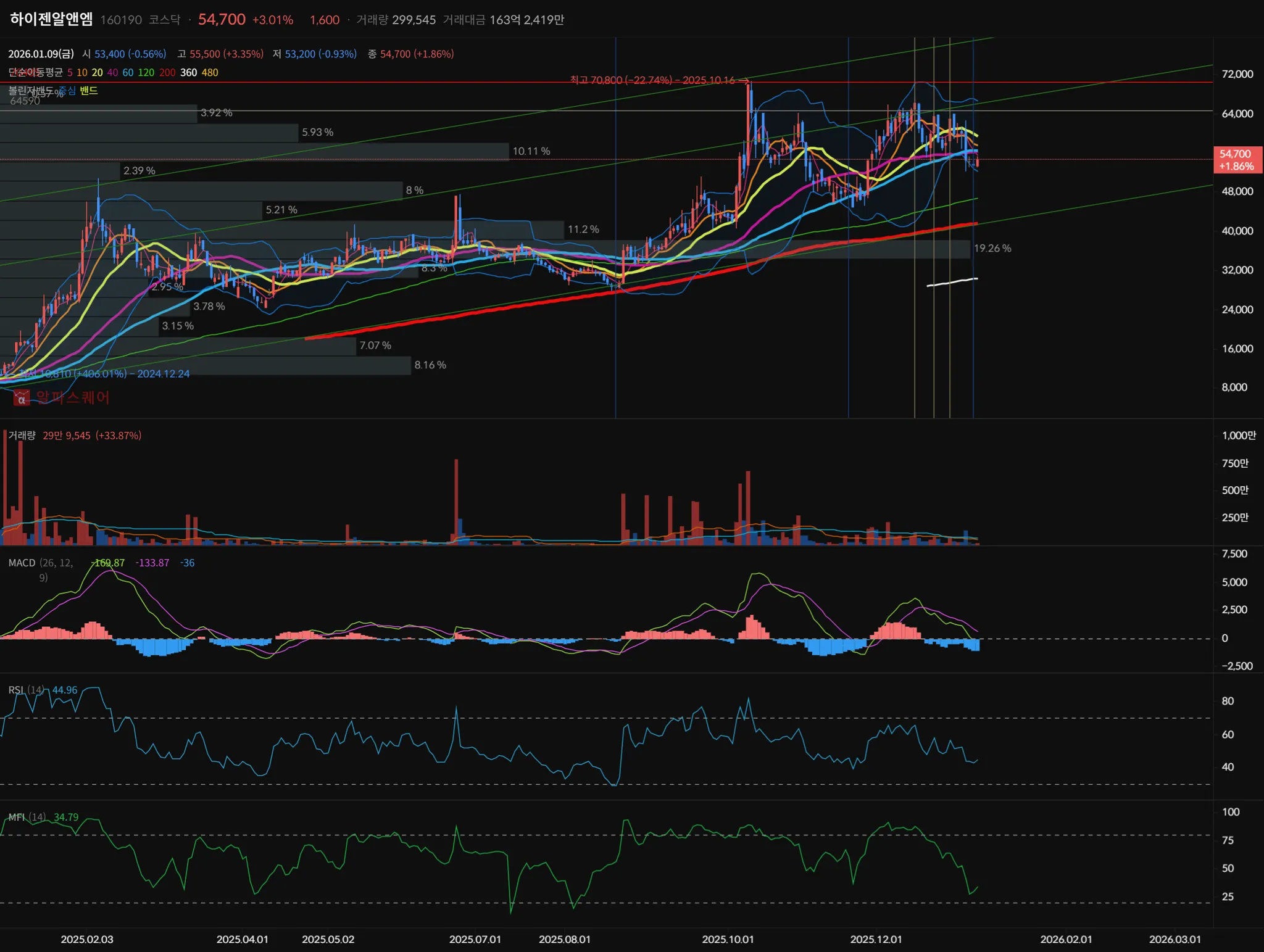Screen dimensions: 1264x952
Task: Toggle the 120-day moving average legend
Action: tap(146, 73)
